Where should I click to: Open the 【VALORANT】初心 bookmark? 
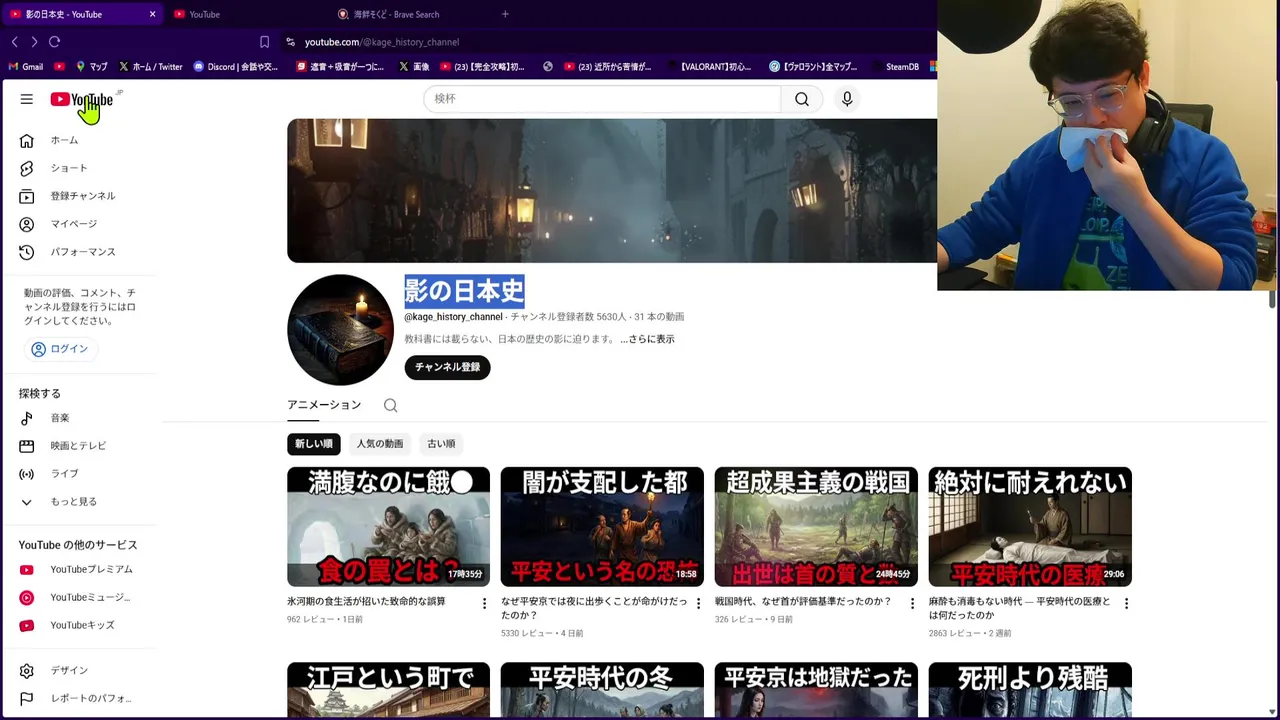708,67
